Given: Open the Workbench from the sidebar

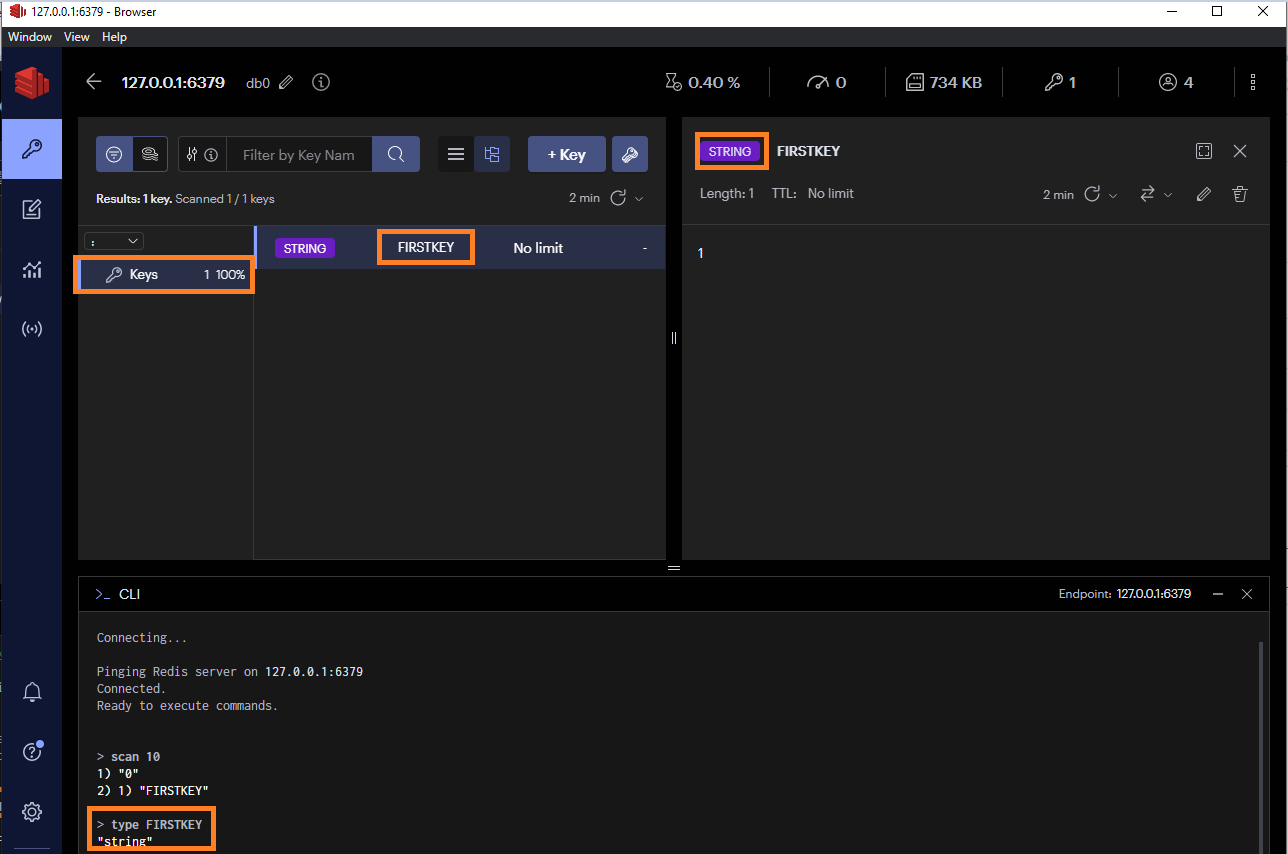Looking at the screenshot, I should pyautogui.click(x=31, y=209).
